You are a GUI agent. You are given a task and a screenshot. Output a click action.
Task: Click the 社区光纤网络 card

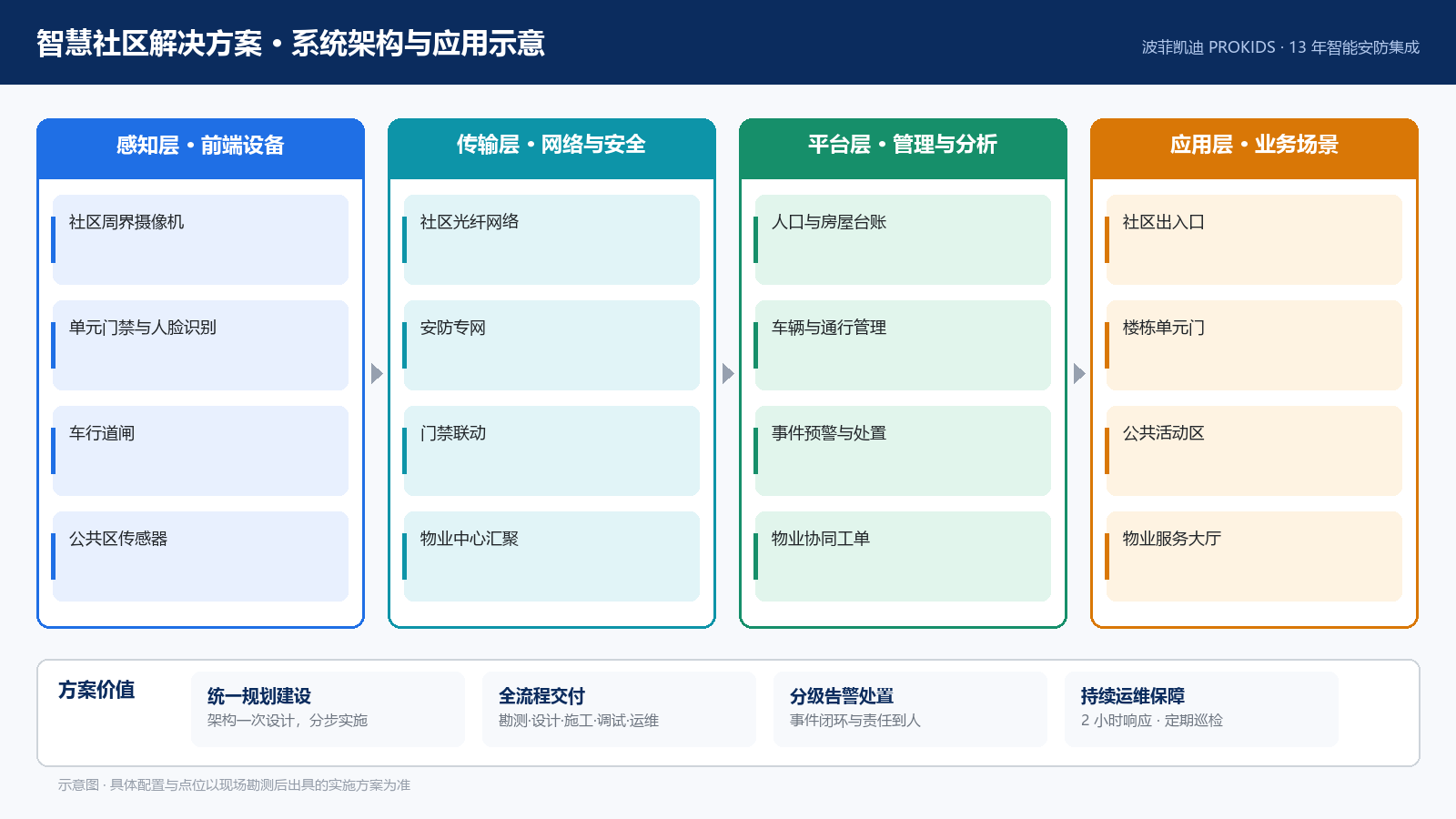551,239
